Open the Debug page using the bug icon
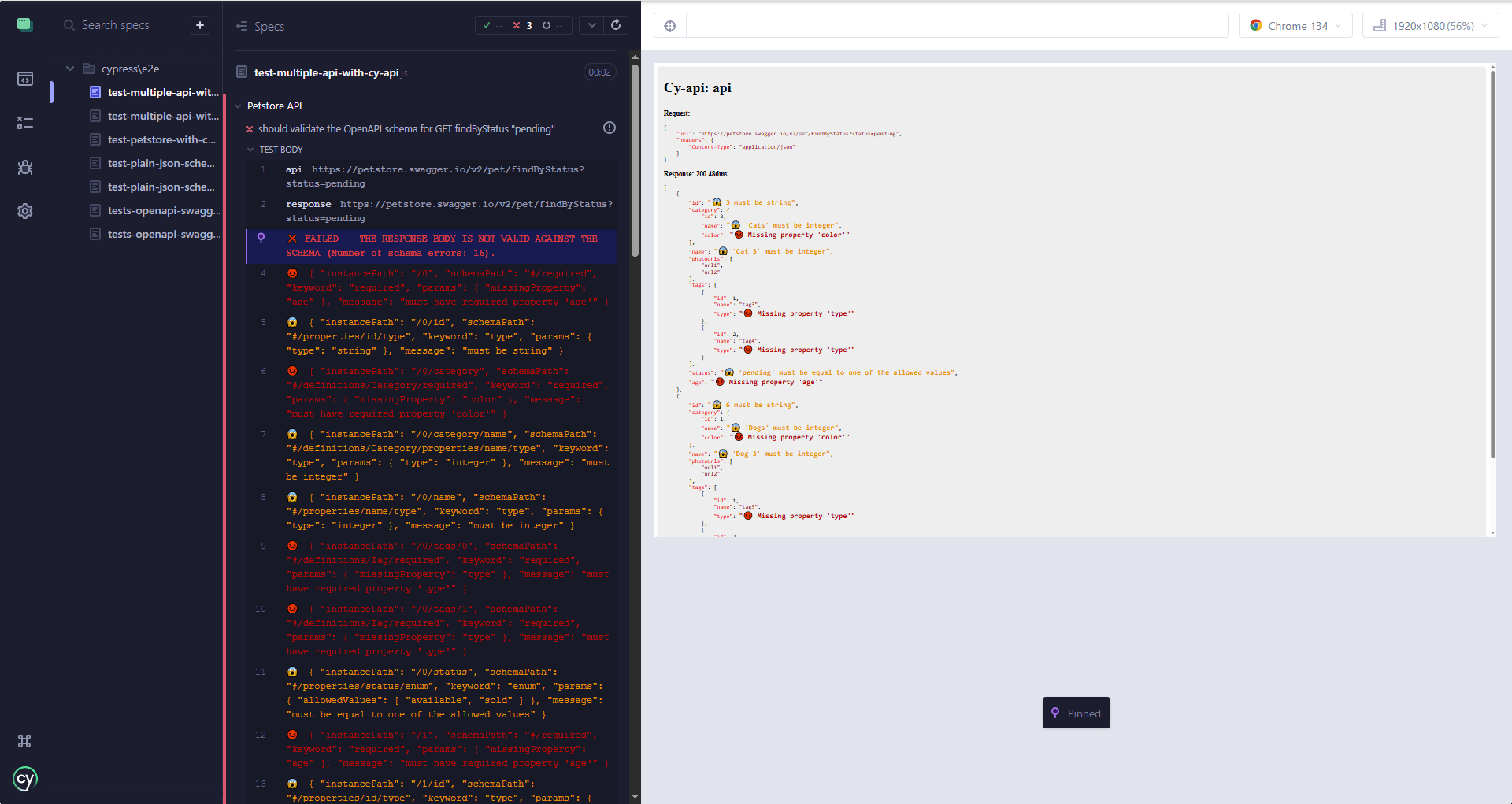This screenshot has height=804, width=1512. click(x=25, y=167)
